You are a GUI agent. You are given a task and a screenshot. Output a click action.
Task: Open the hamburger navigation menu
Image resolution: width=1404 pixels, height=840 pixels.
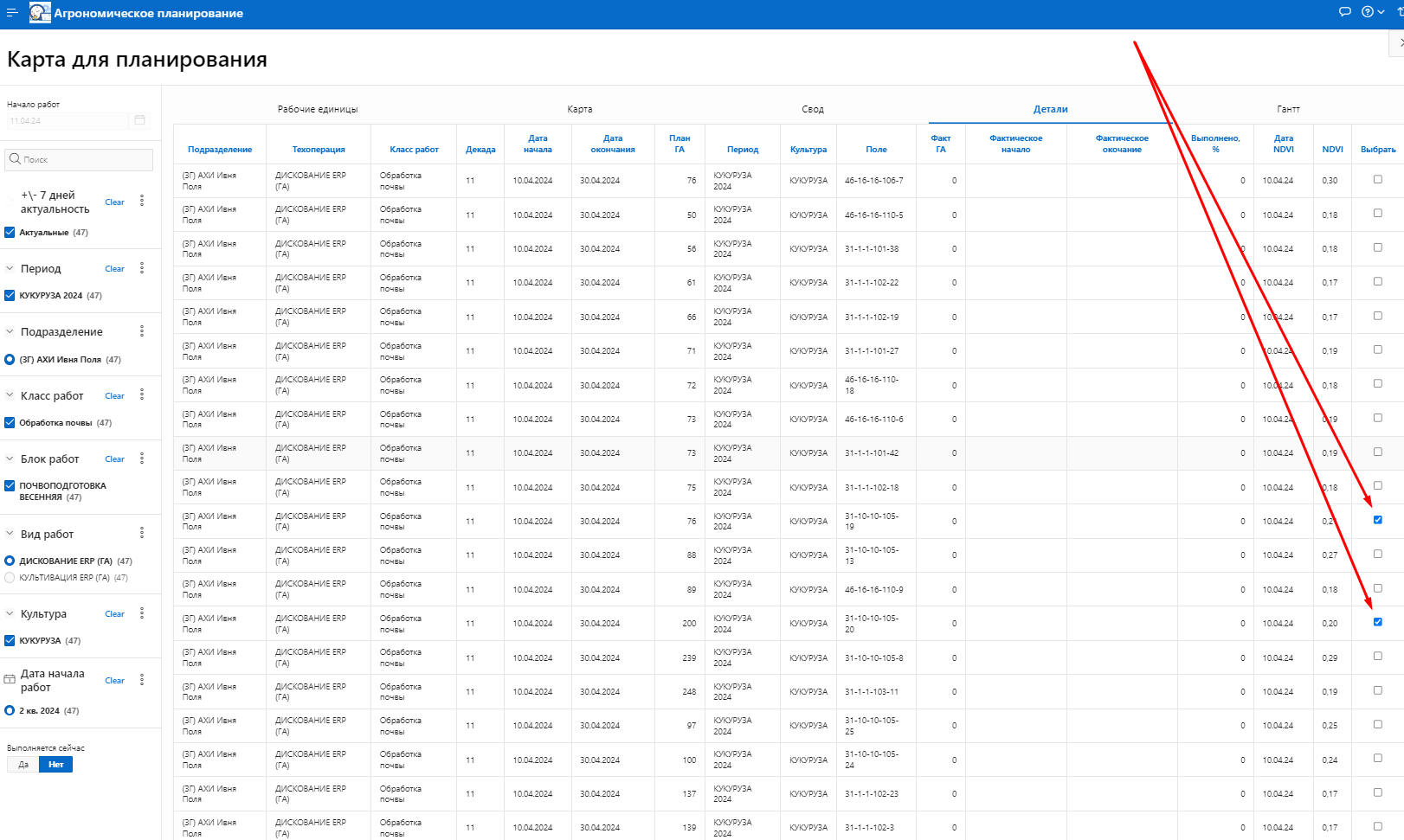point(12,13)
